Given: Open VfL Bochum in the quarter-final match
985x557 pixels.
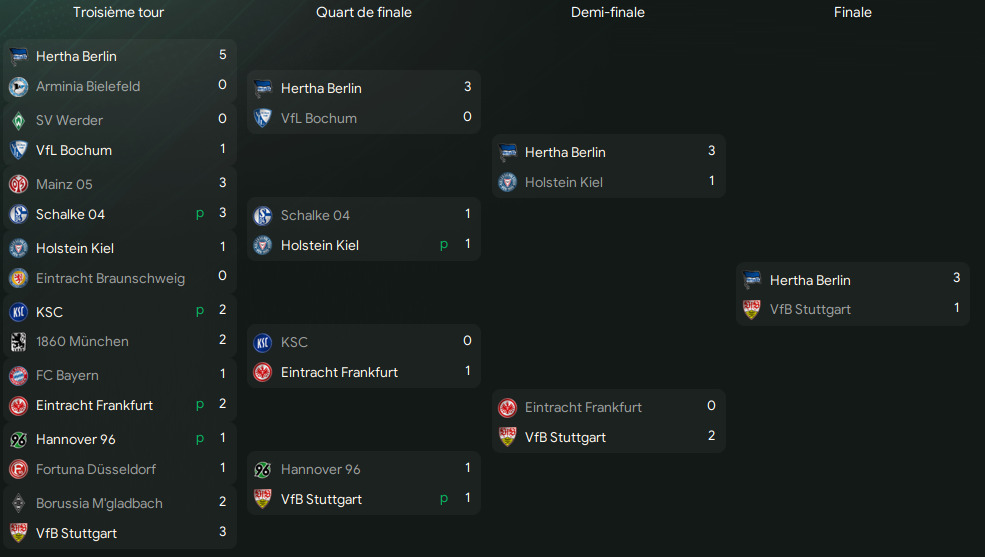Looking at the screenshot, I should click(x=318, y=118).
